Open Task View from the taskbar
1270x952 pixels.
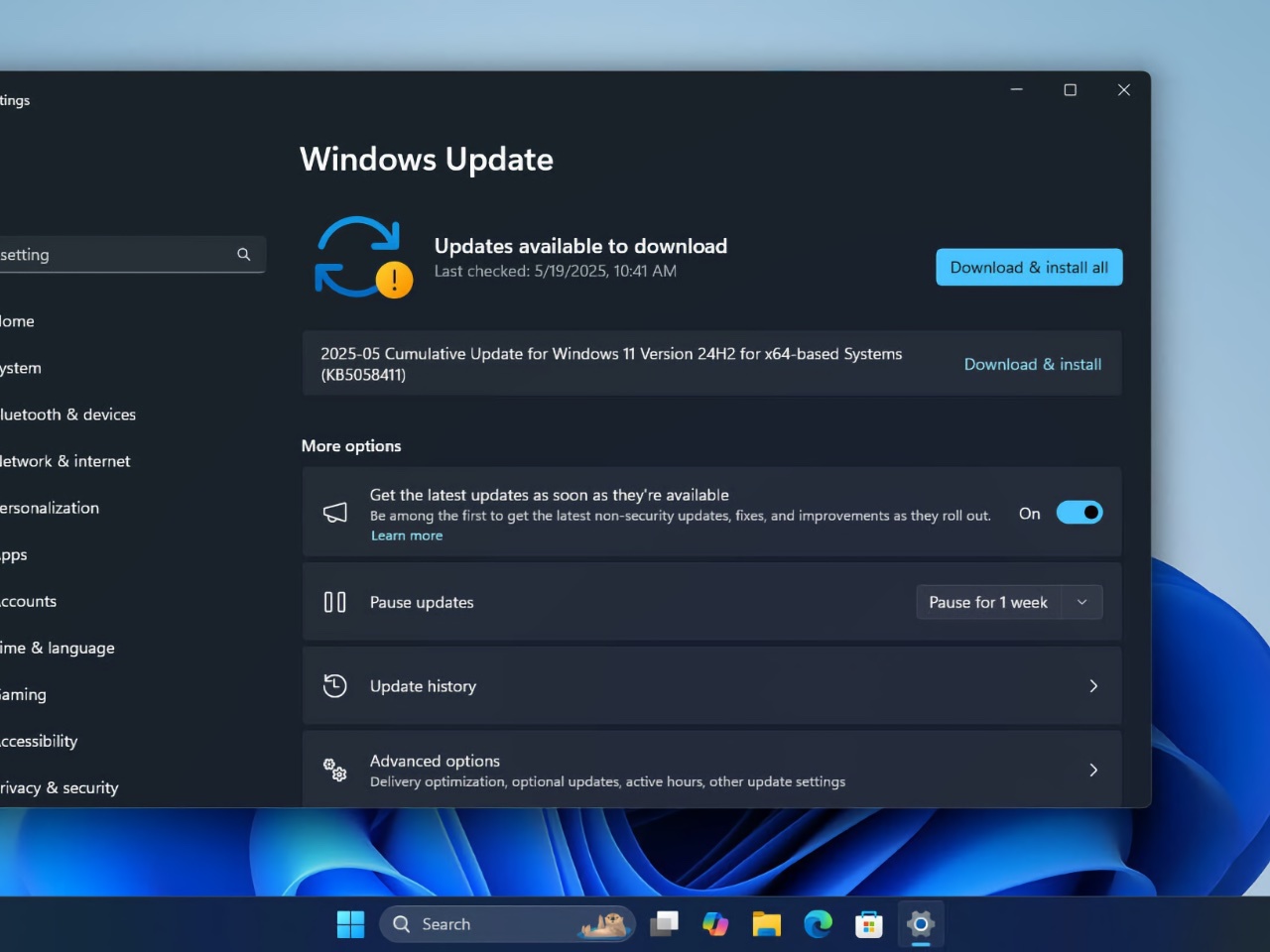click(664, 924)
